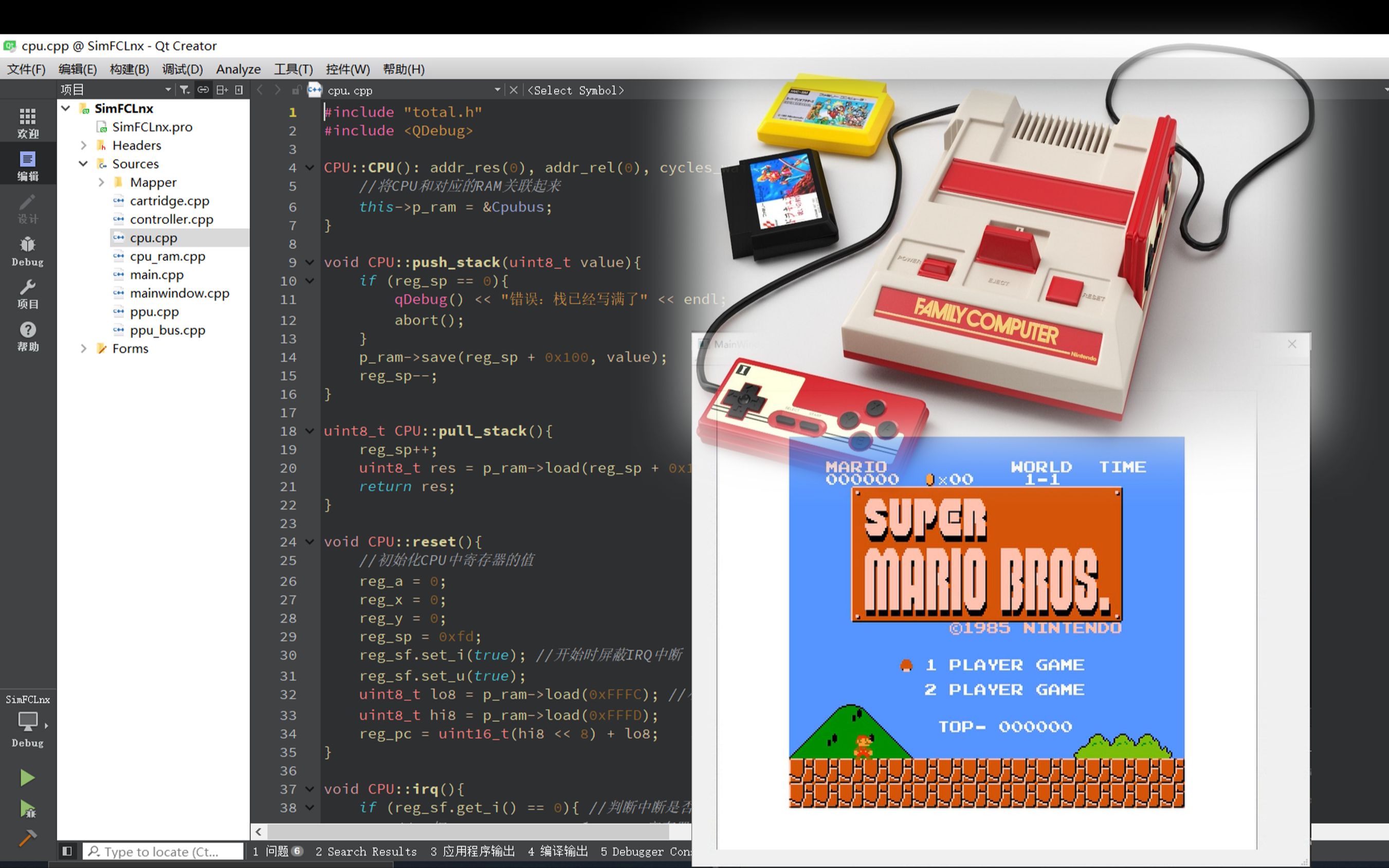Go back in editor navigation history

[260, 89]
